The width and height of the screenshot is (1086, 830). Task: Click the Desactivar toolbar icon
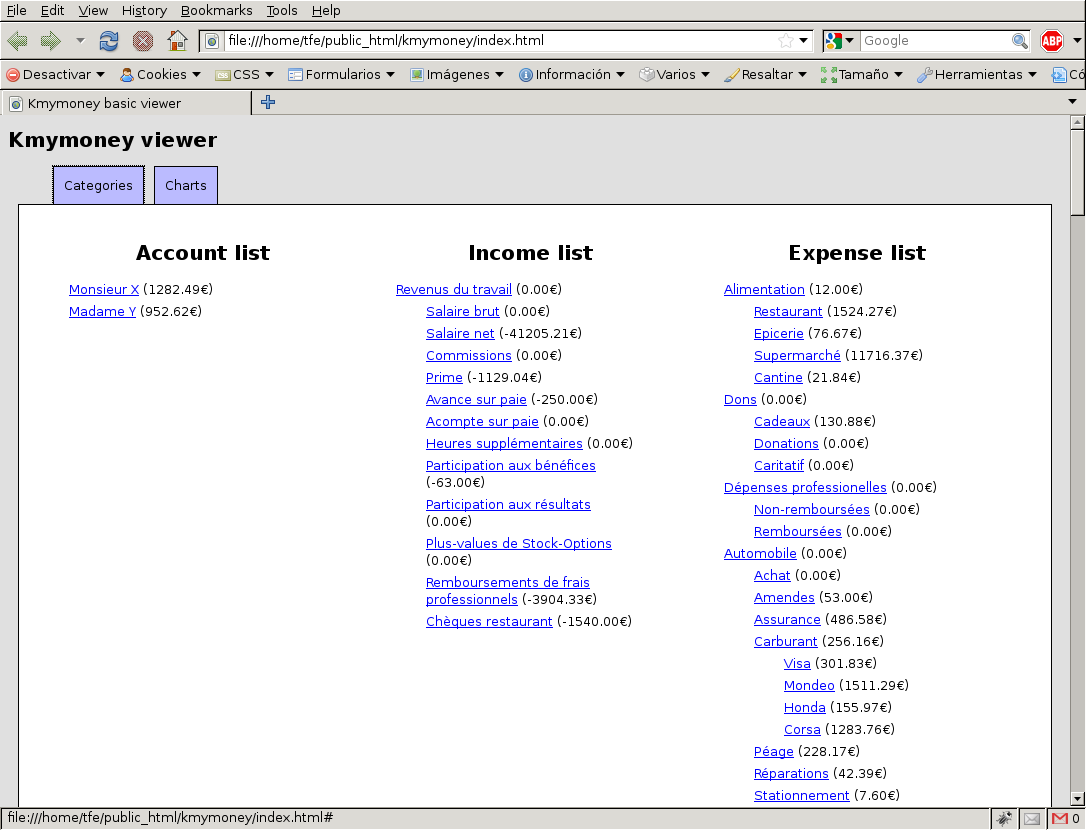12,75
